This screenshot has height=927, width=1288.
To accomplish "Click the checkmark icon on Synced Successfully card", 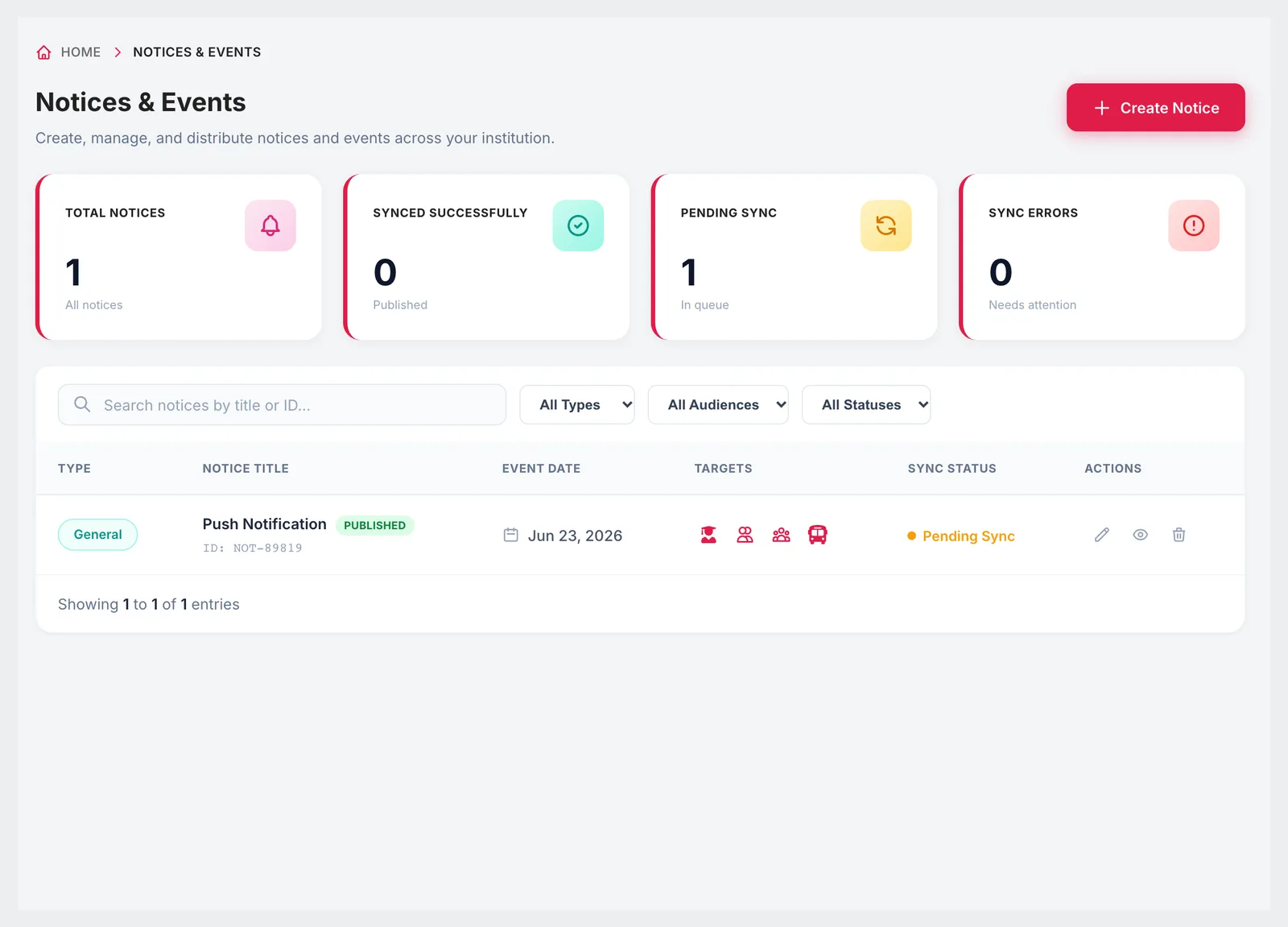I will [x=578, y=226].
